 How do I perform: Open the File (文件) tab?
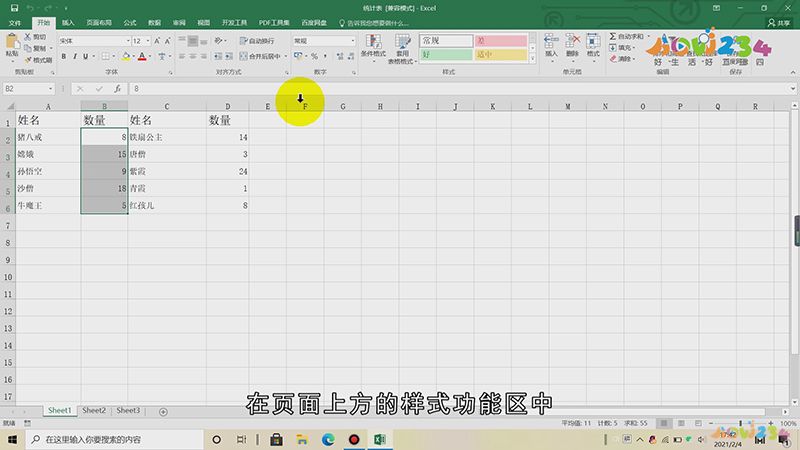pos(15,23)
